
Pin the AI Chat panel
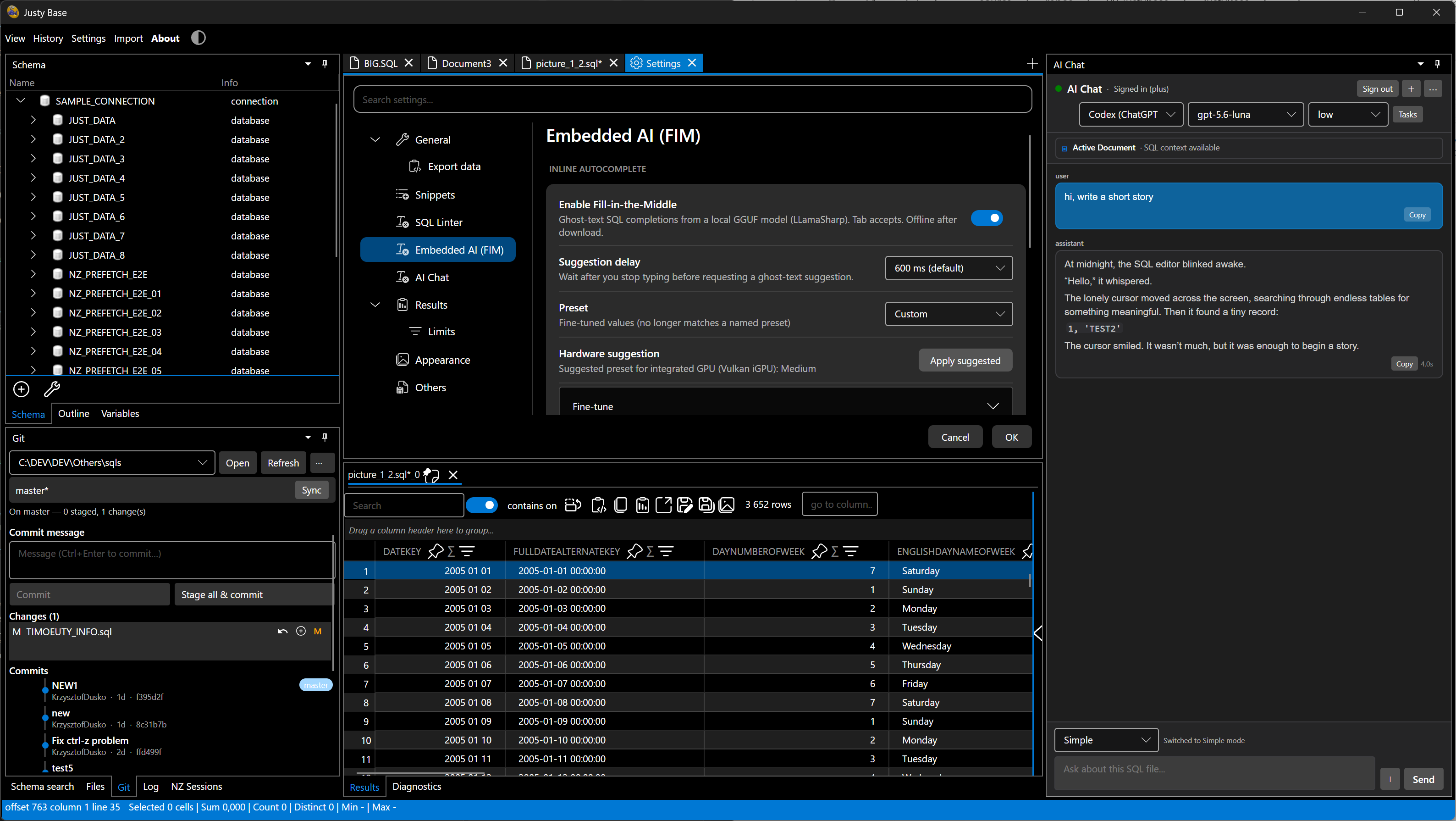[x=1437, y=64]
